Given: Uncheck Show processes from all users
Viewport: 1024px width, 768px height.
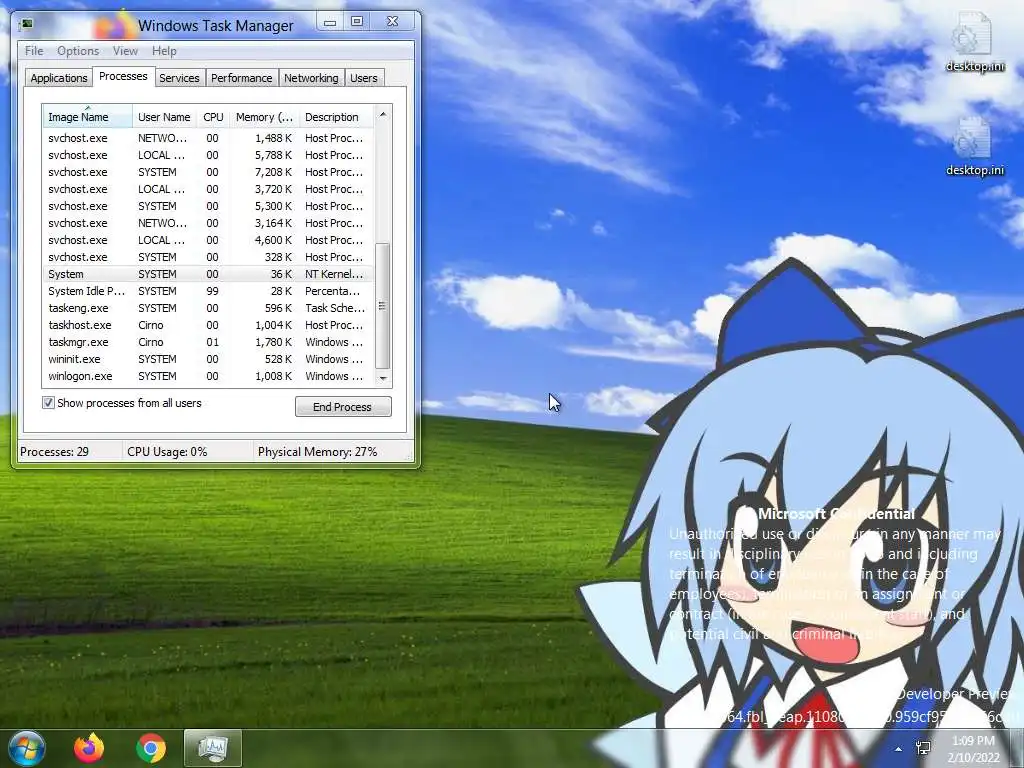Looking at the screenshot, I should coord(48,403).
